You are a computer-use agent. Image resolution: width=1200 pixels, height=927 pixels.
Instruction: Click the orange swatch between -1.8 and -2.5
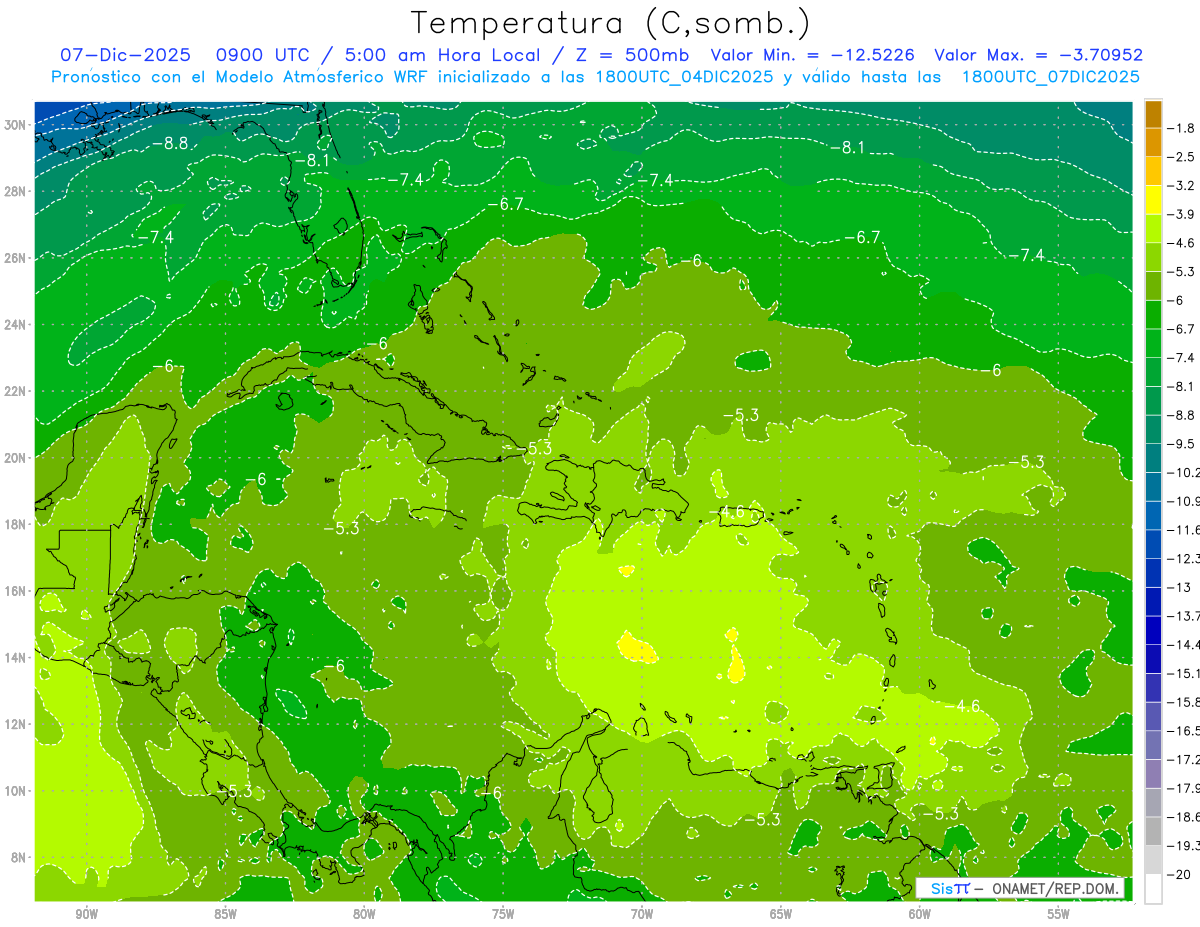(x=1153, y=142)
